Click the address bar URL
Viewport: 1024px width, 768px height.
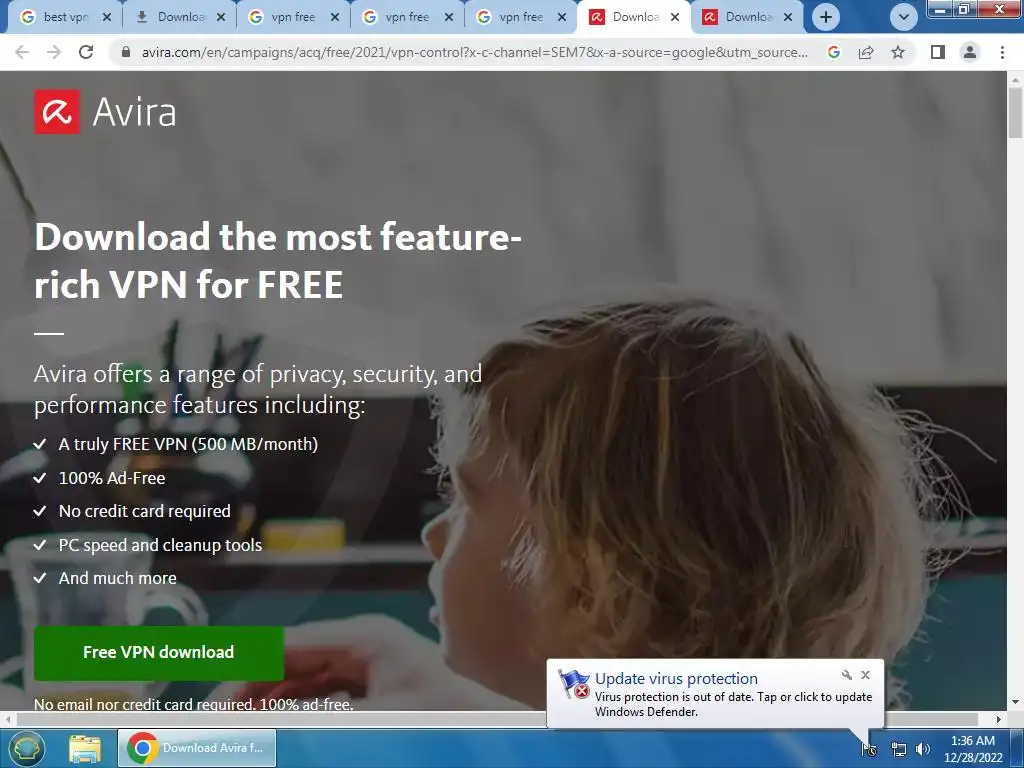[474, 52]
